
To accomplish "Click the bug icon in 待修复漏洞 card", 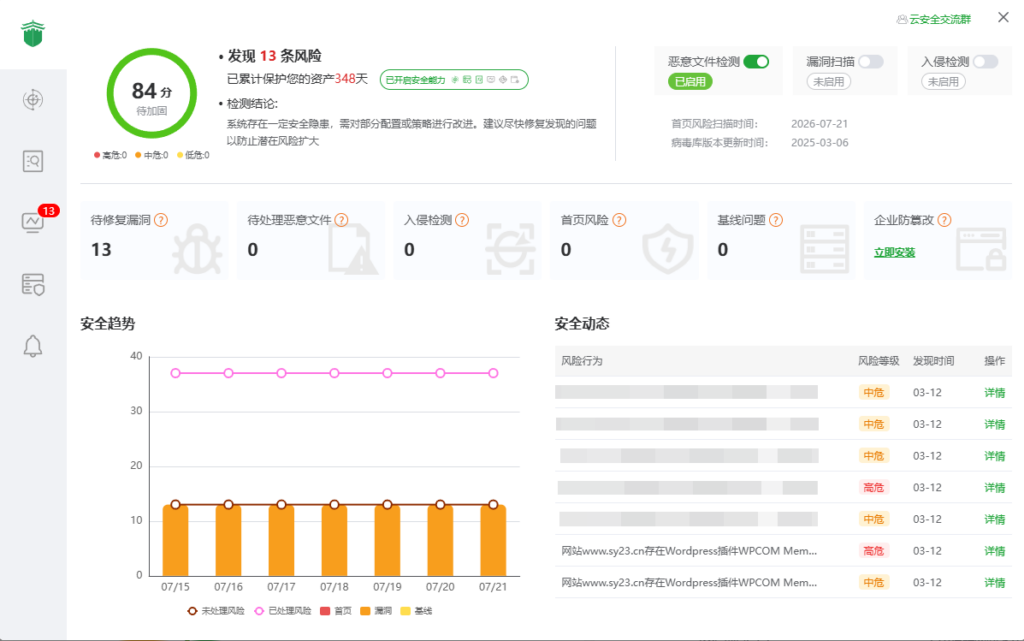I will point(197,249).
